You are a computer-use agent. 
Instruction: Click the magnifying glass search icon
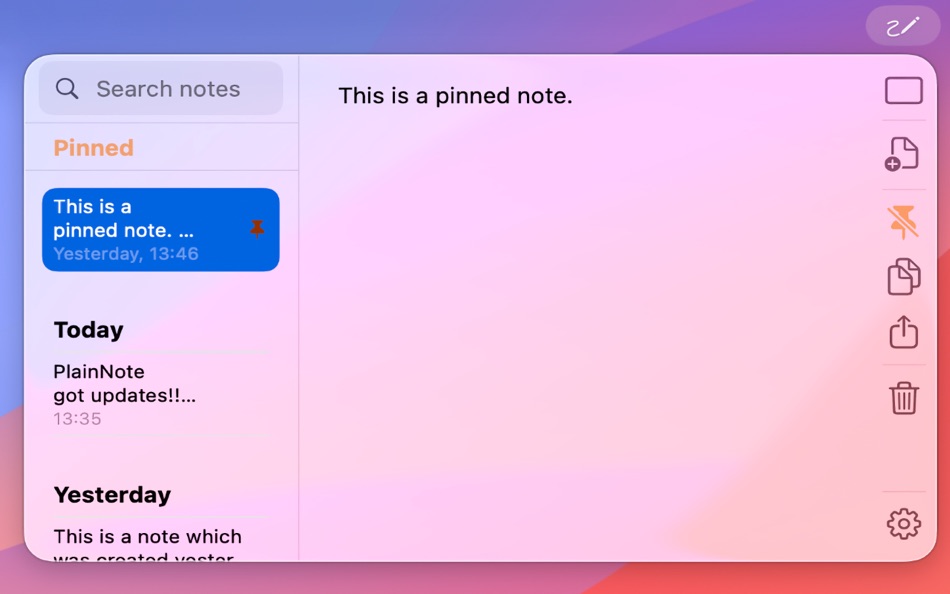[x=67, y=88]
